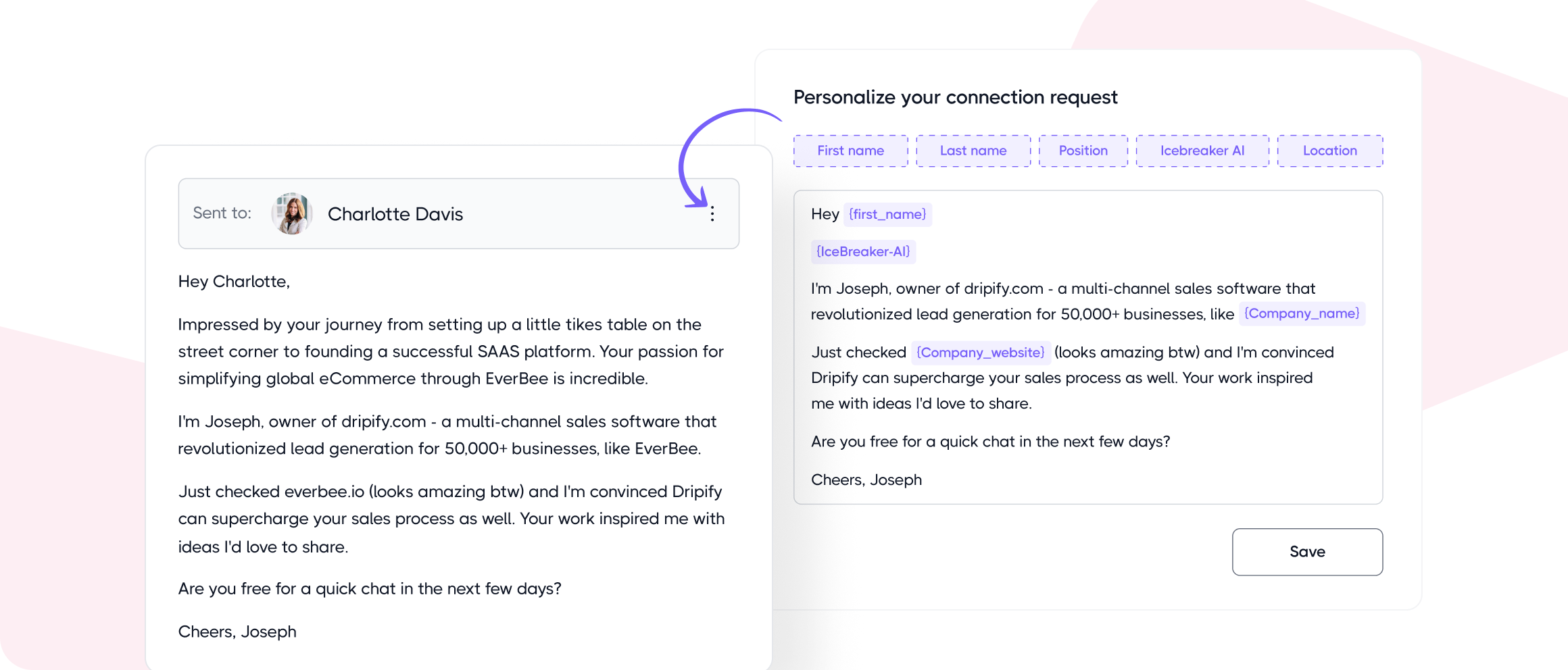Click Charlotte Davis profile photo

point(291,214)
